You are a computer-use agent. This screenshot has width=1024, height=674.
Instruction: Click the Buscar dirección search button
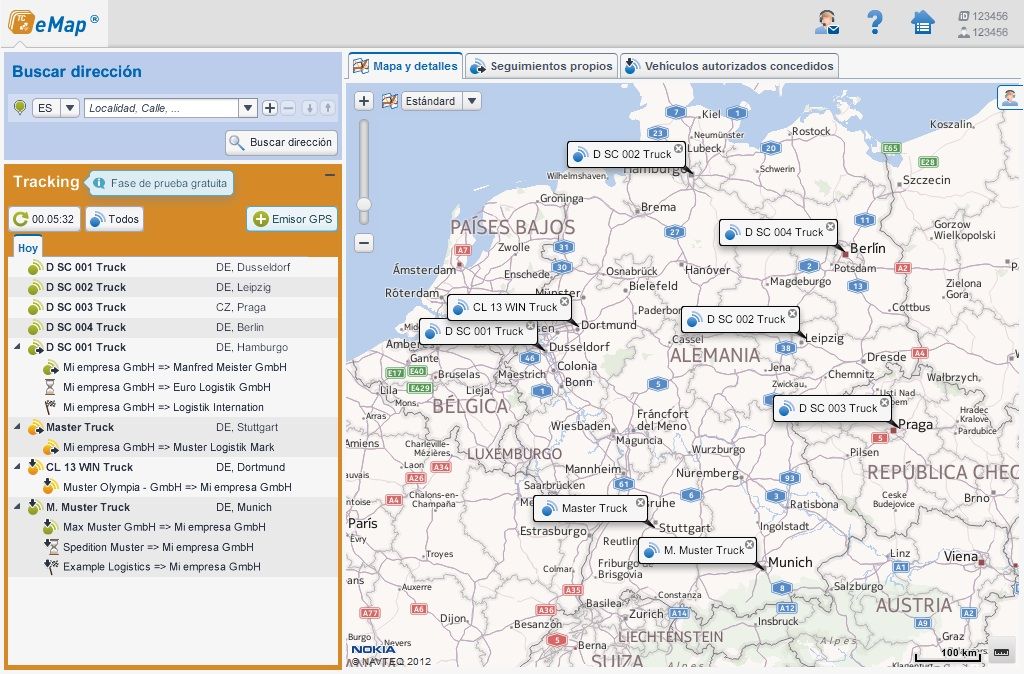point(281,142)
